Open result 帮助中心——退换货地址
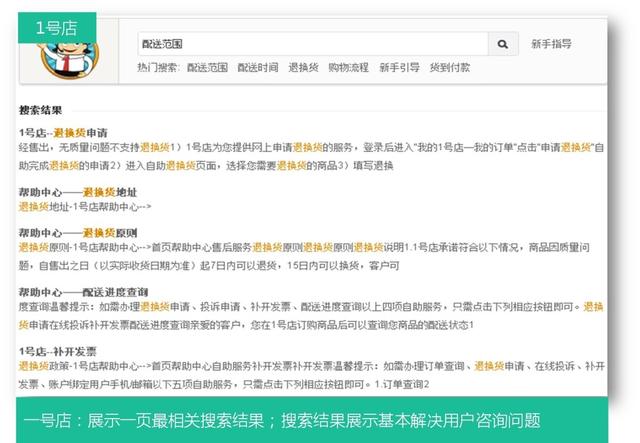The image size is (640, 443). [x=78, y=192]
